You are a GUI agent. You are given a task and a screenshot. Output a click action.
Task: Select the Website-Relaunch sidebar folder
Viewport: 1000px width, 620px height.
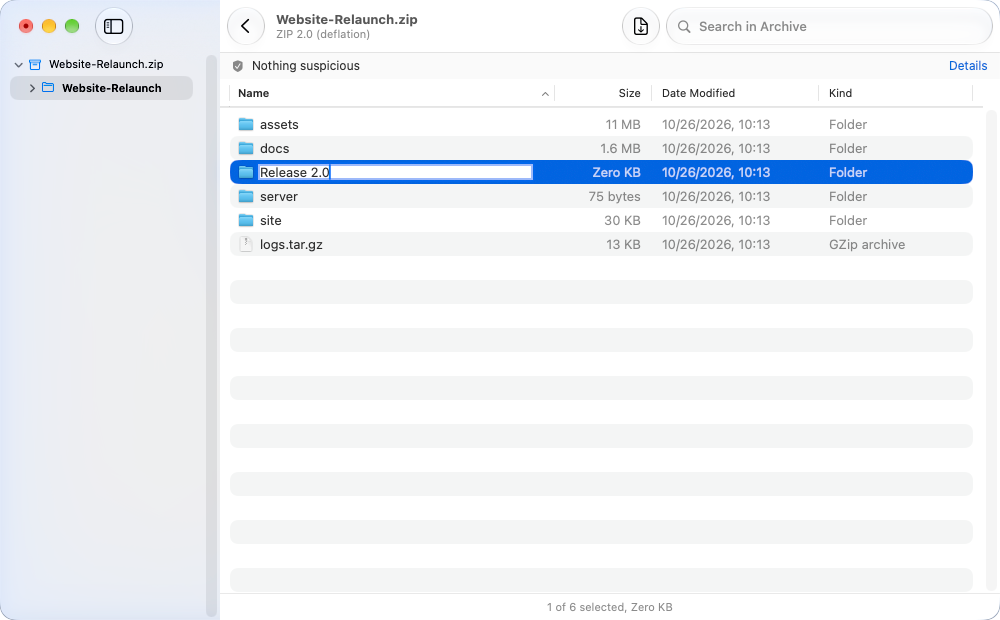(101, 88)
